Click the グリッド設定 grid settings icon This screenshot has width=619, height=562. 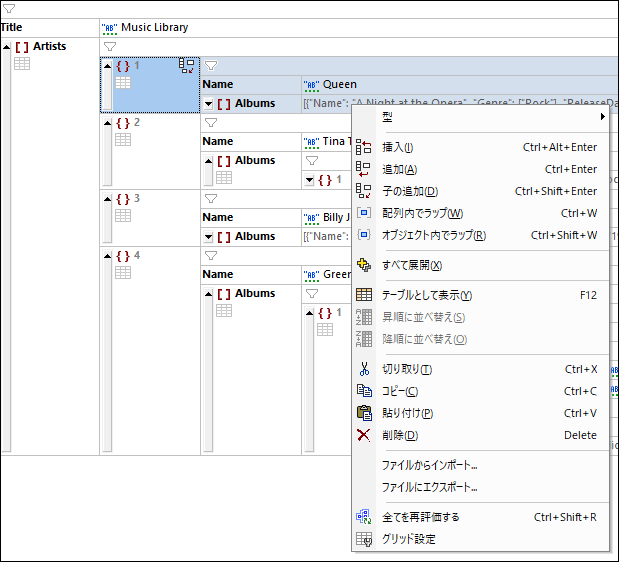pos(364,539)
